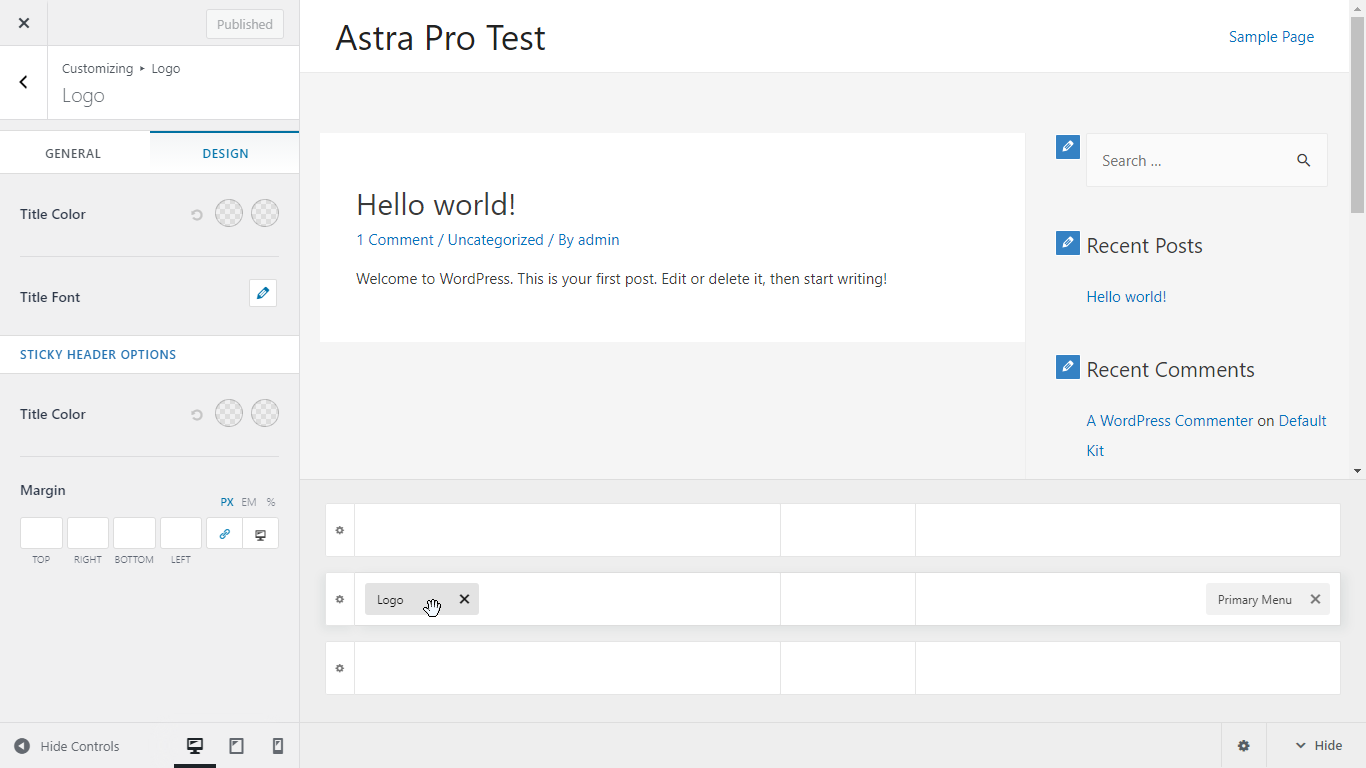Select the PX margin unit

(x=227, y=502)
